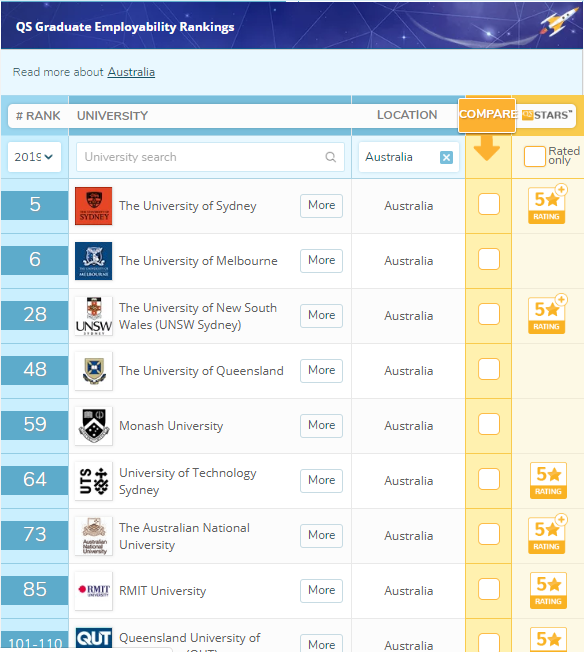Image resolution: width=584 pixels, height=652 pixels.
Task: Click the COMPARE header button
Action: 487,115
